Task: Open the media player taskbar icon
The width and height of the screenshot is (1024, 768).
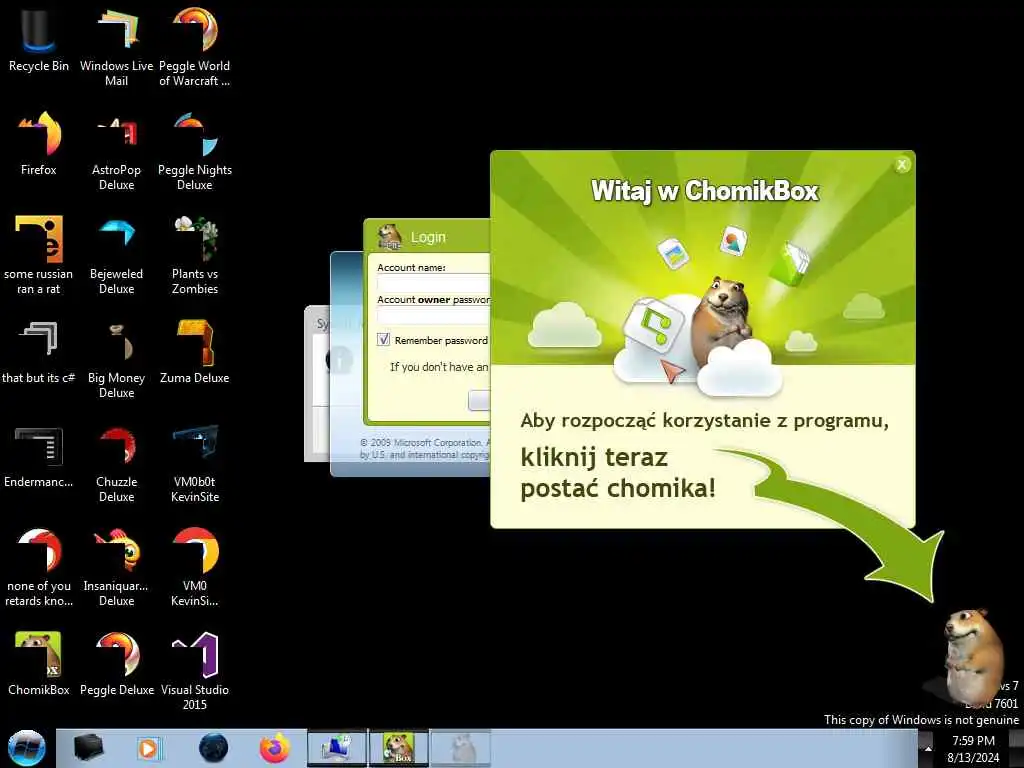Action: pos(148,748)
